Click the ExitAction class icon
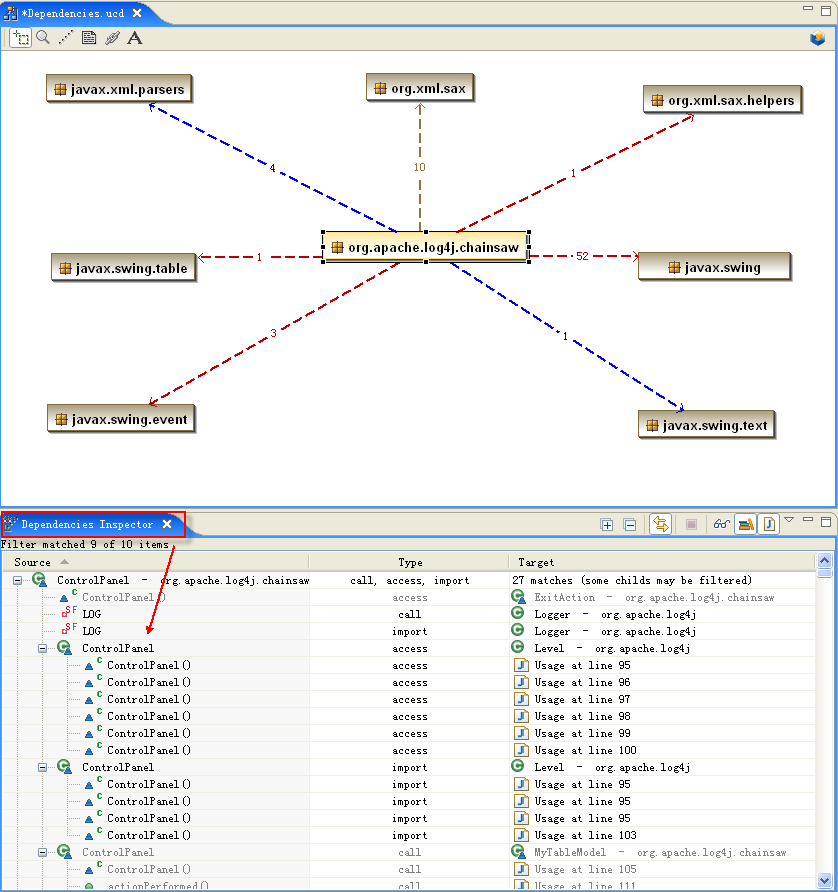 518,597
